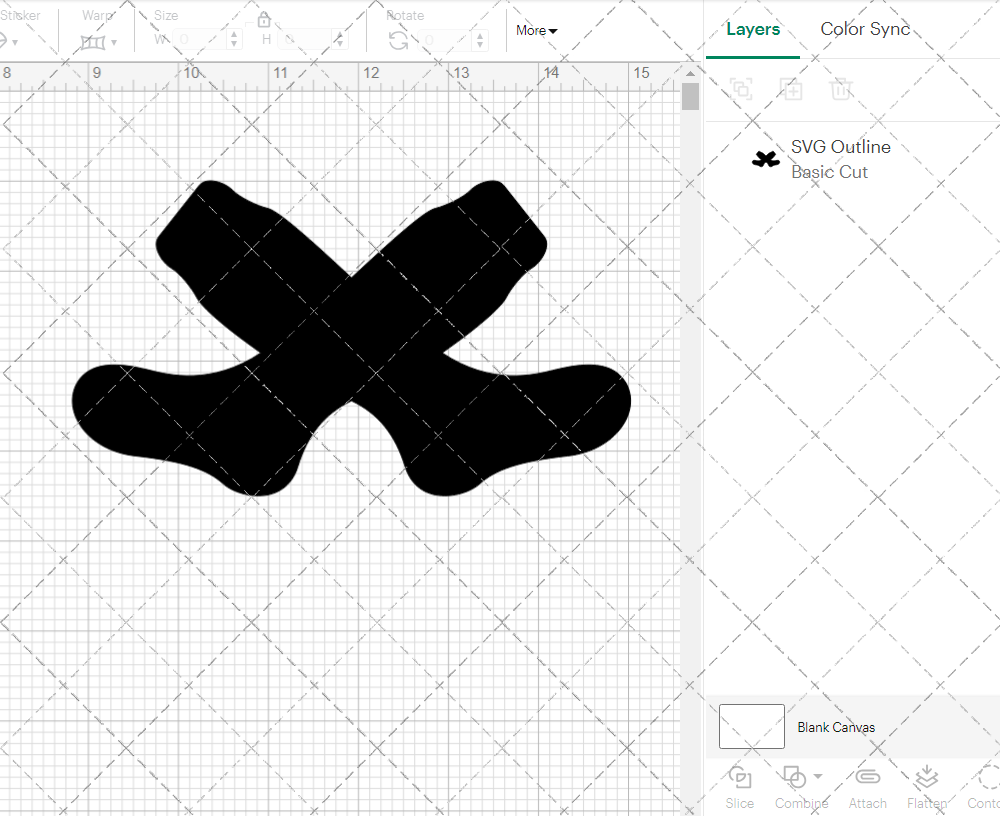Click the Blank Canvas color swatch
1000x816 pixels.
pos(752,727)
